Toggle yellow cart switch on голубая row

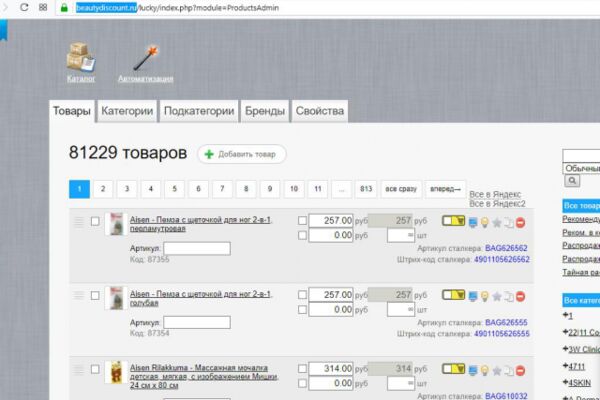click(x=453, y=295)
